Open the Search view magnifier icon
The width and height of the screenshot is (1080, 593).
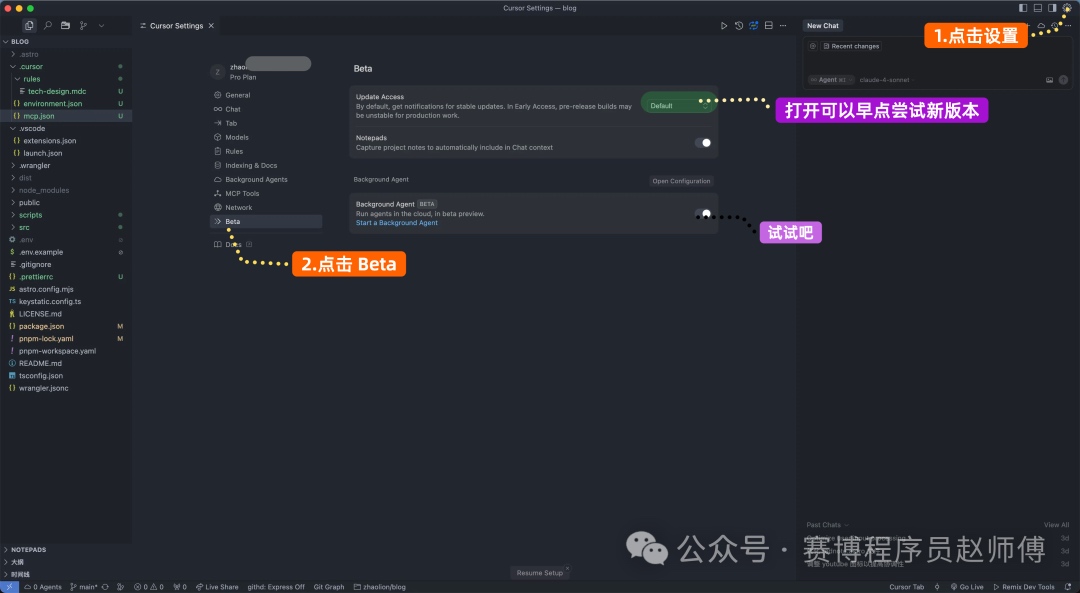[x=48, y=25]
